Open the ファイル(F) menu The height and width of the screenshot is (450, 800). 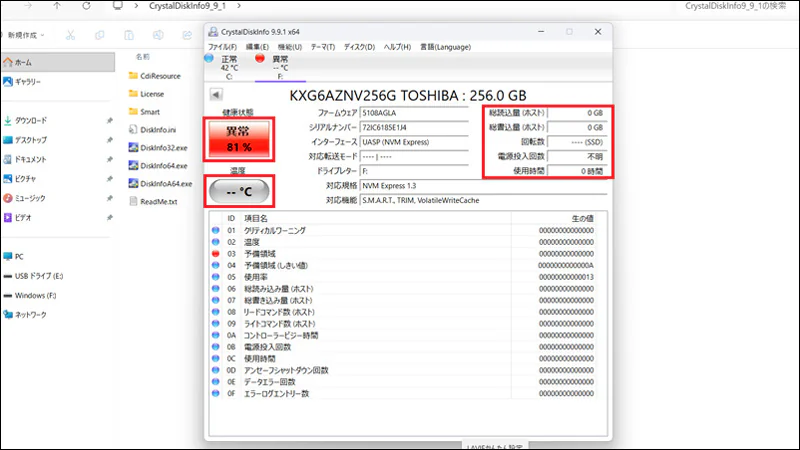(x=222, y=47)
